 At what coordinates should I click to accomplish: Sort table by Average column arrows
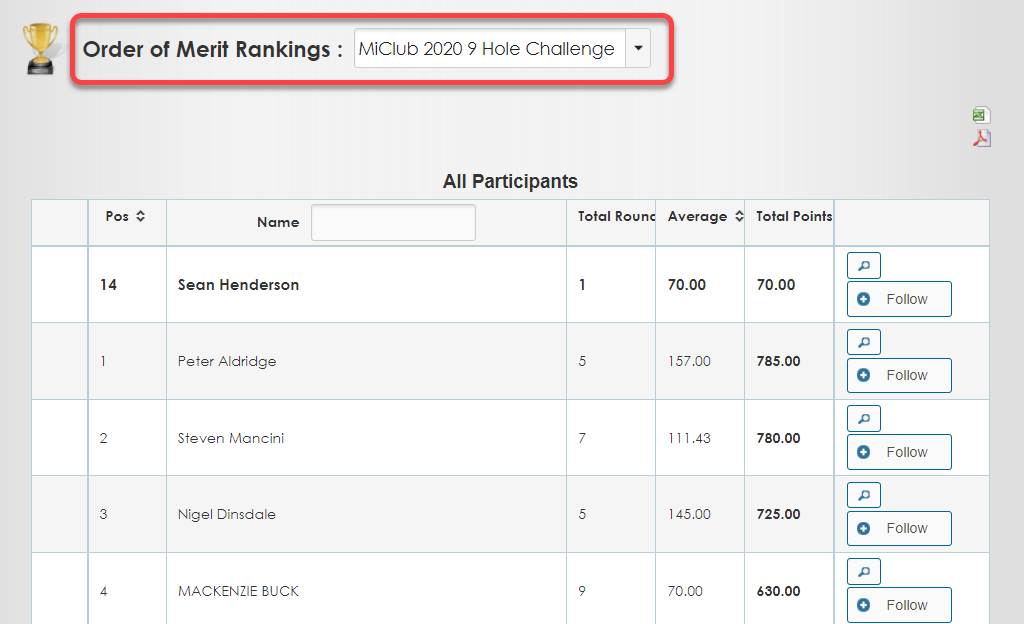coord(739,216)
